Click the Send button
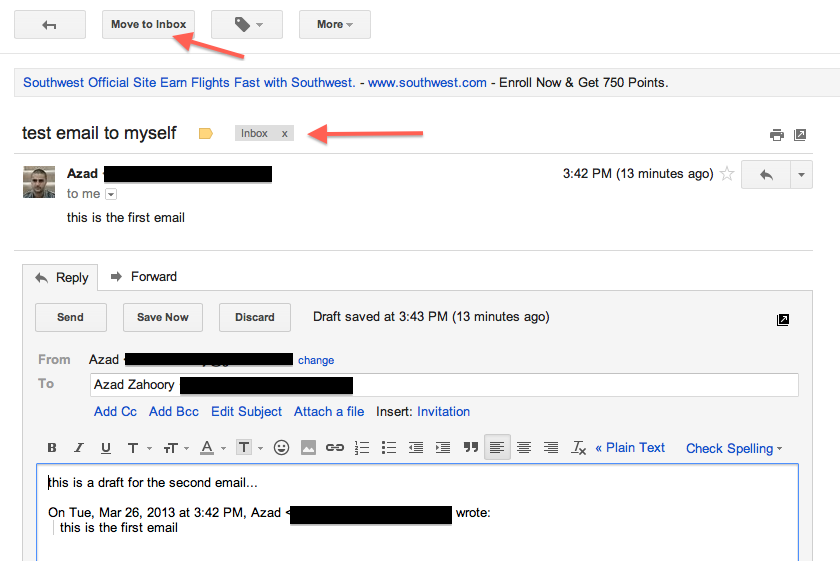840x561 pixels. coord(70,317)
